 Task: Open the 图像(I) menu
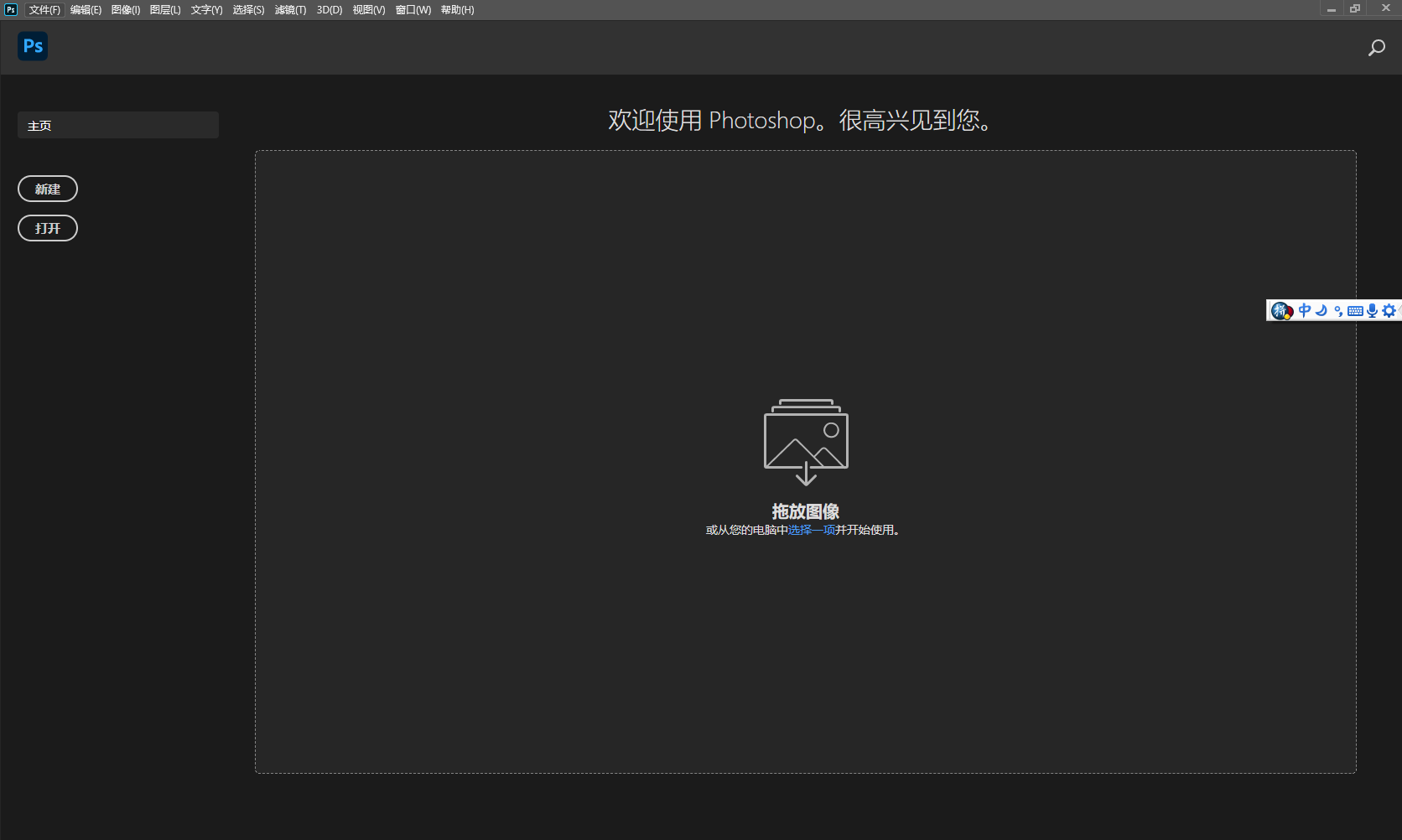(124, 9)
